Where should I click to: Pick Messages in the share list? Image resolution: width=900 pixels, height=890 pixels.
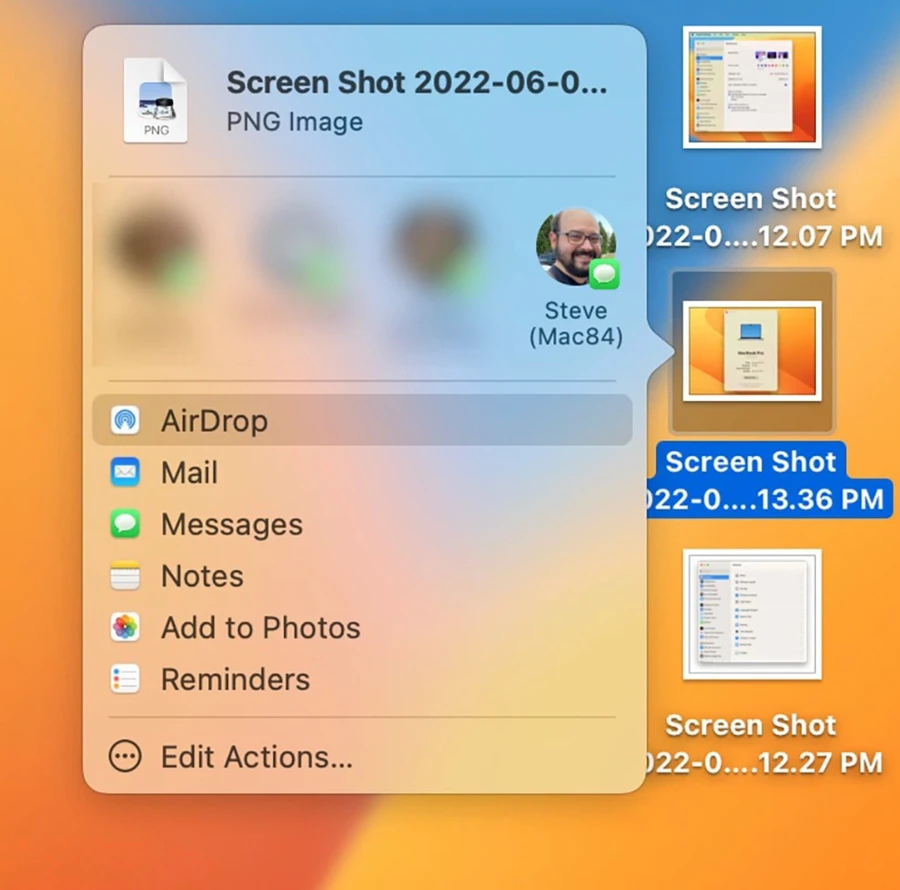[x=362, y=523]
